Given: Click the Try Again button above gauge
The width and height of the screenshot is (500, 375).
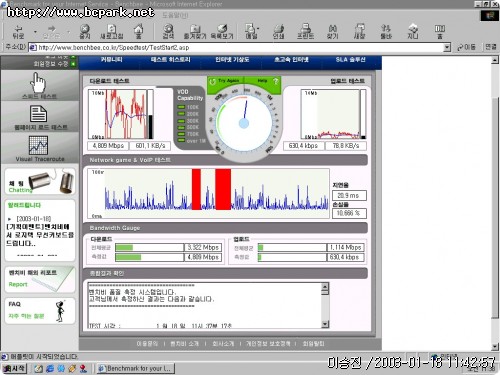Looking at the screenshot, I should click(225, 81).
